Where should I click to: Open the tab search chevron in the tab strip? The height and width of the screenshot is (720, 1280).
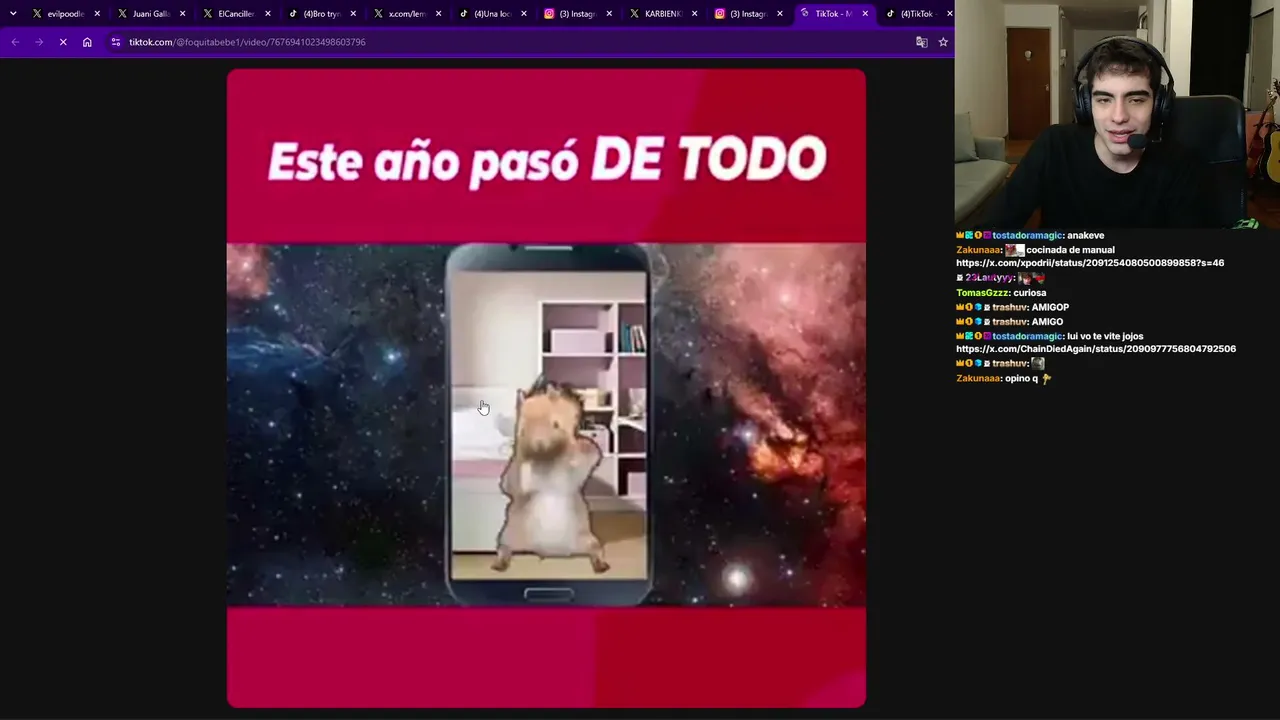13,14
